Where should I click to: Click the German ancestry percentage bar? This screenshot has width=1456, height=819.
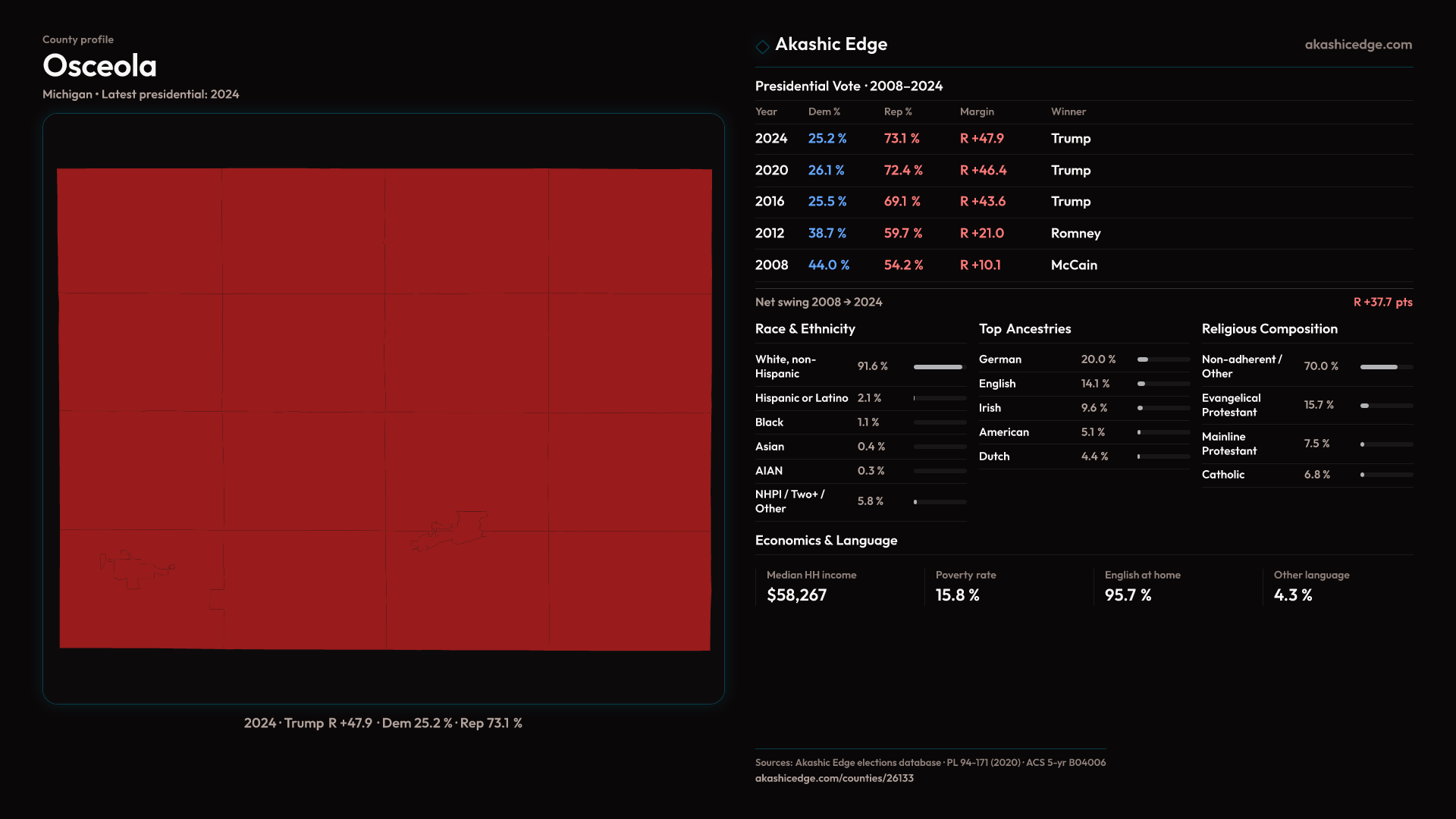[1163, 359]
